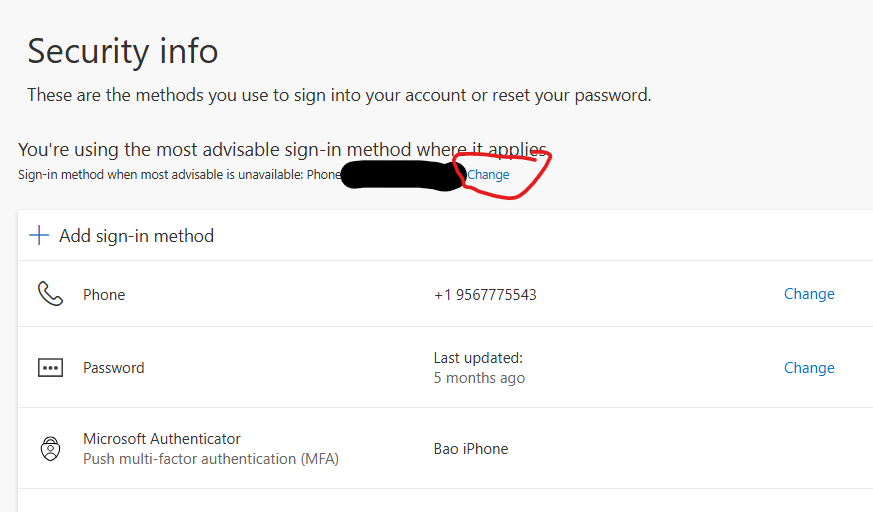Screen dimensions: 873x512
Task: Click the Password dots icon
Action: (50, 368)
